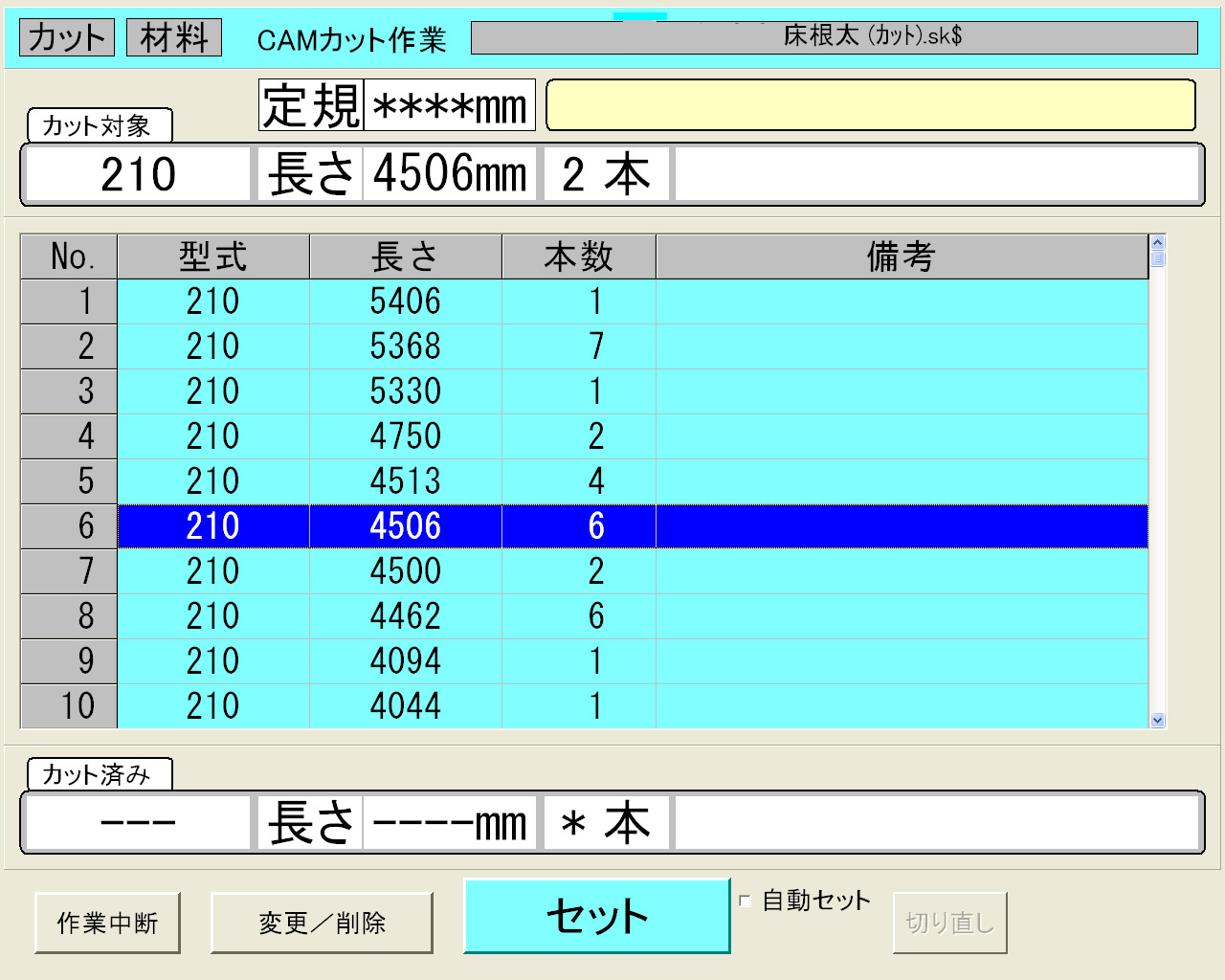Click the 切り直し button
Viewport: 1225px width, 980px height.
pyautogui.click(x=949, y=923)
